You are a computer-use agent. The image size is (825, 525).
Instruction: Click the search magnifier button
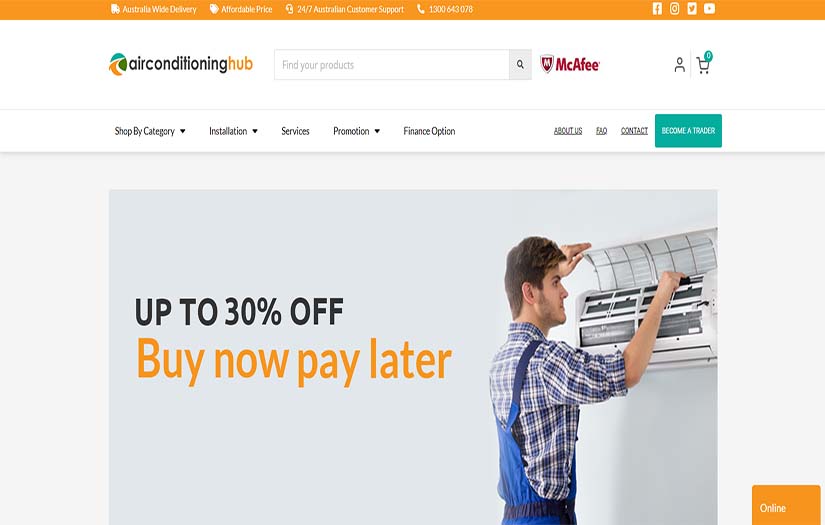(520, 65)
